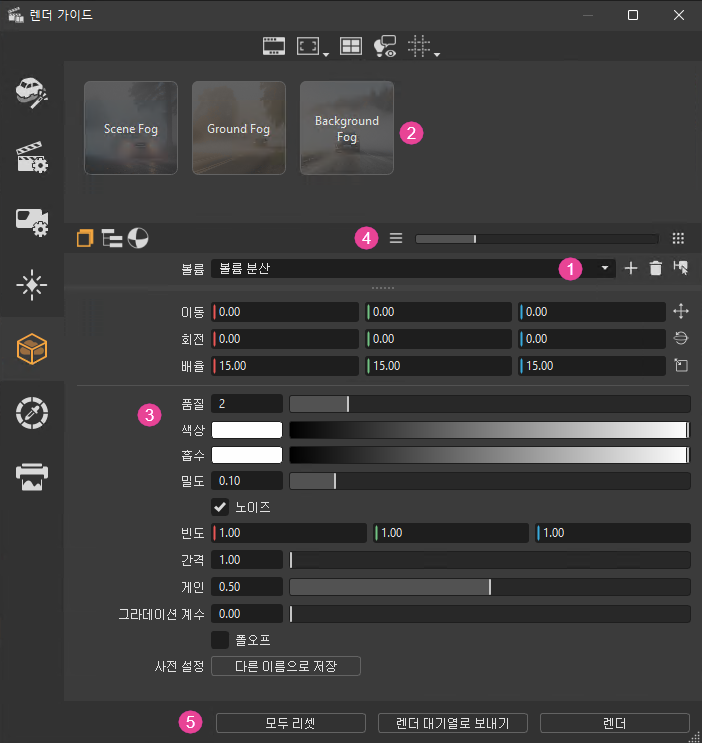Delete the volume with trash icon
The width and height of the screenshot is (702, 743).
656,269
